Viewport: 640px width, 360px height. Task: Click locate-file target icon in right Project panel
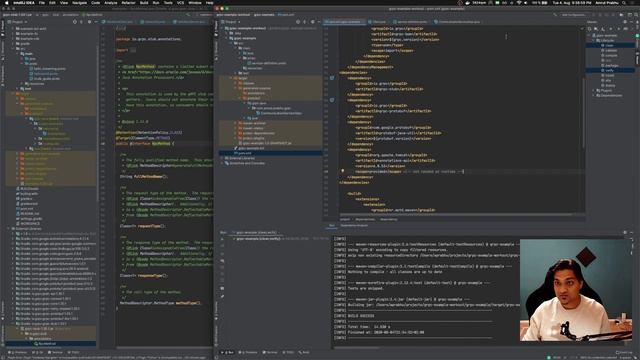click(298, 22)
